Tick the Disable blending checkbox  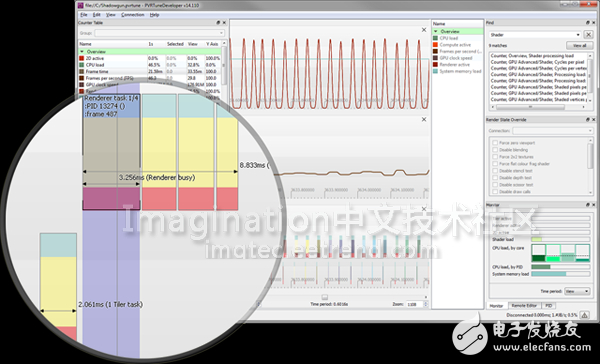point(495,150)
